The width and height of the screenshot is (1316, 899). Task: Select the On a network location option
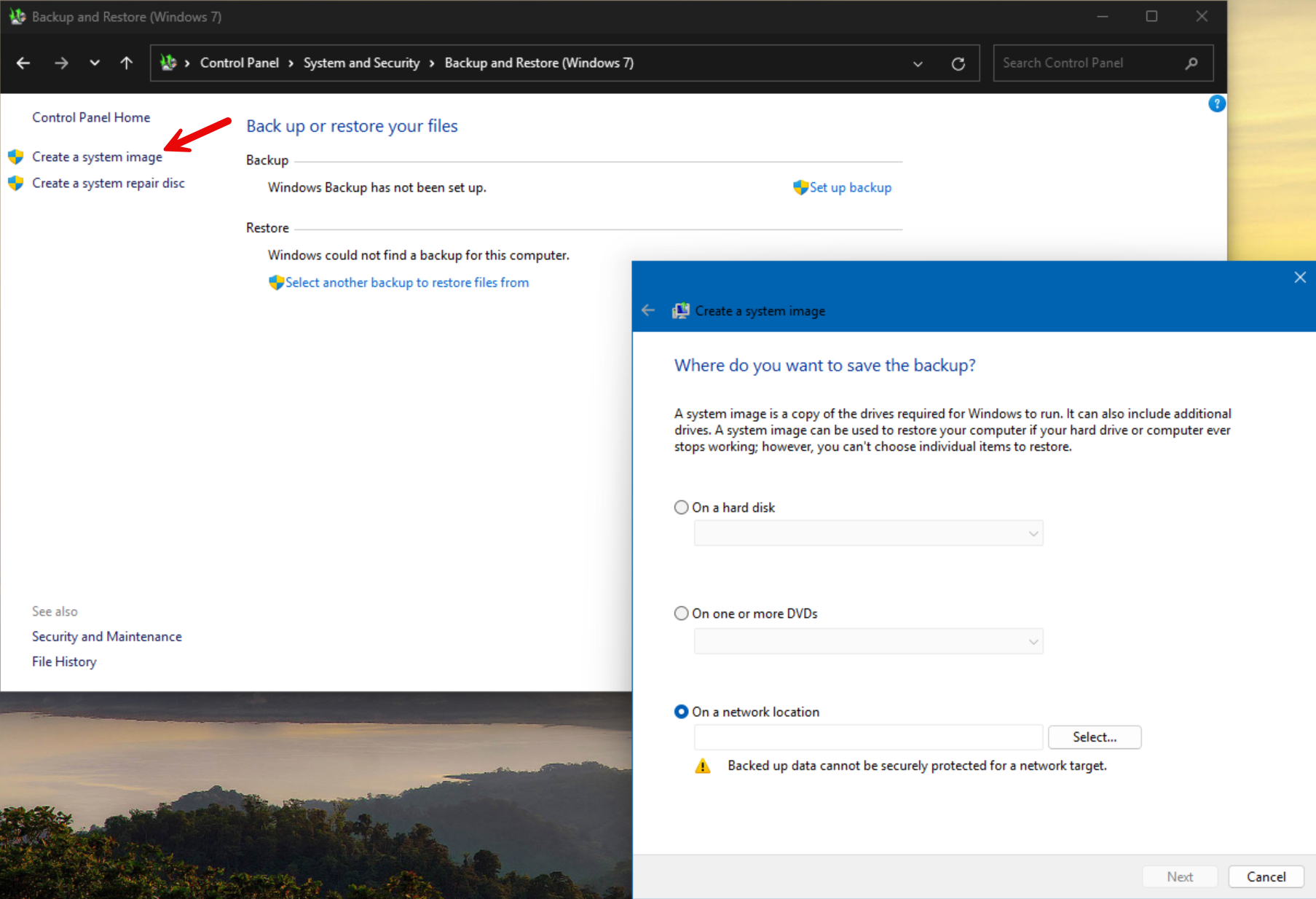[681, 711]
